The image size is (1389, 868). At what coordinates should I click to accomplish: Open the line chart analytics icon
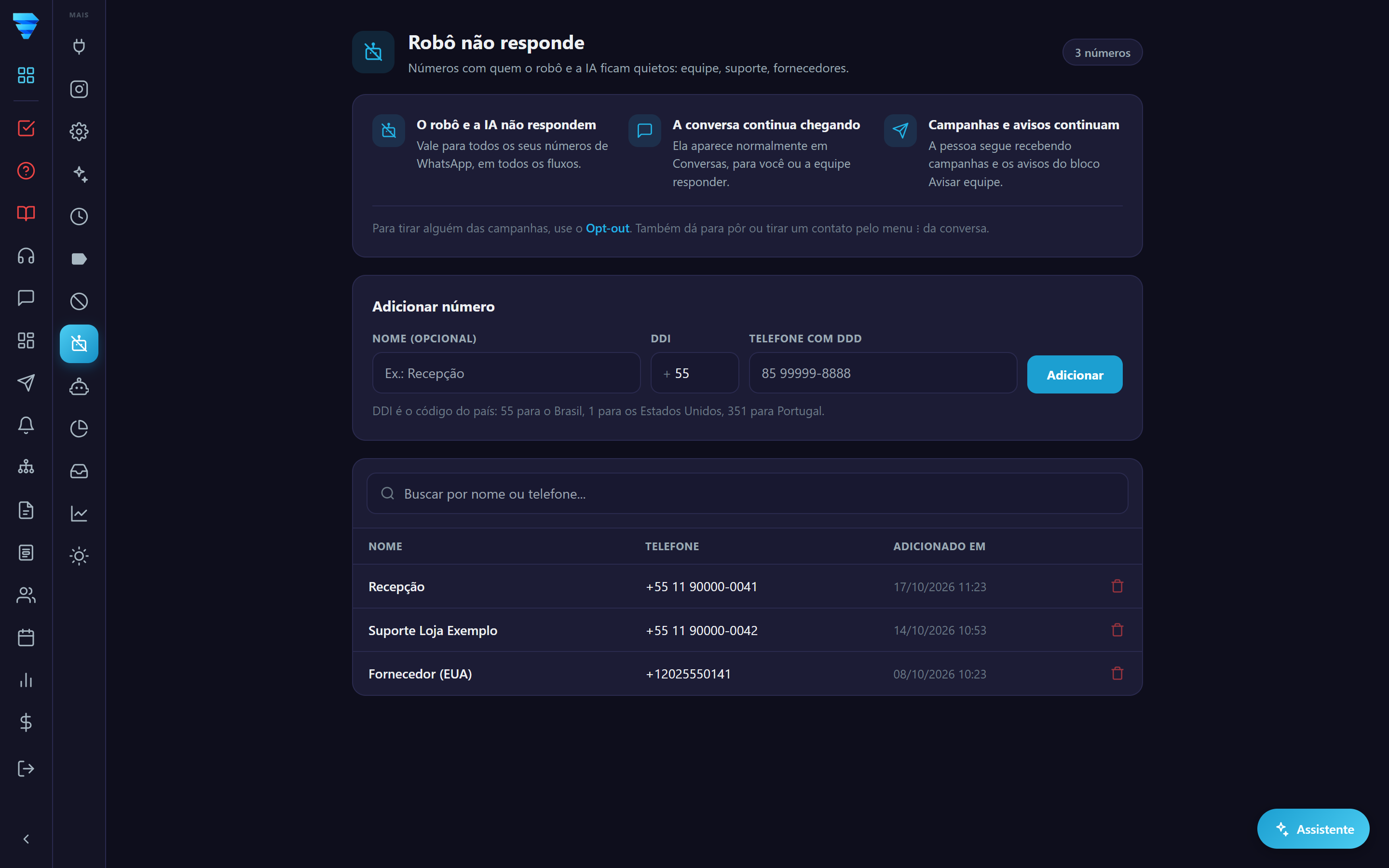pos(79,514)
